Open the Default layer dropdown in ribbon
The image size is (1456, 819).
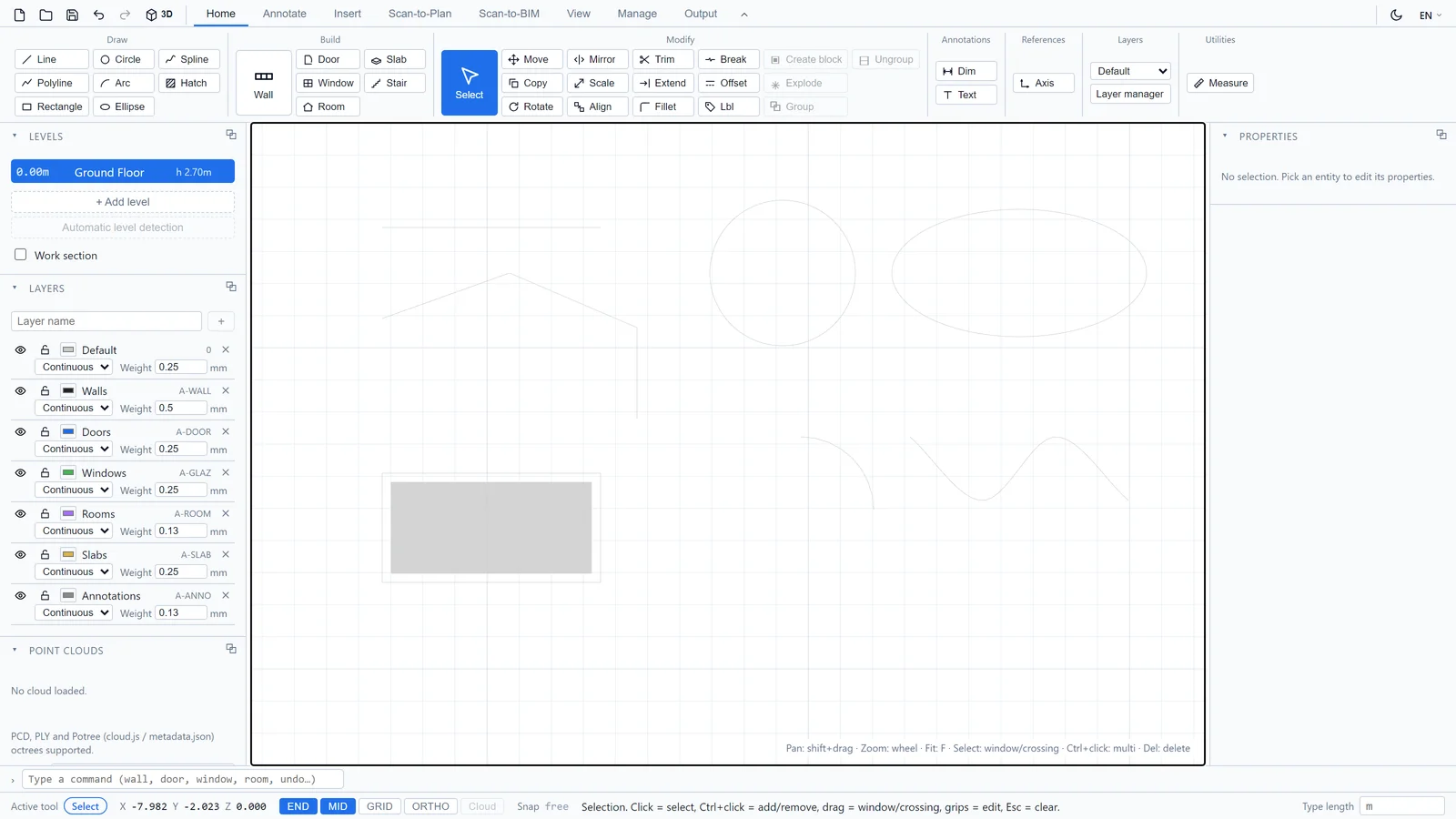pos(1130,71)
